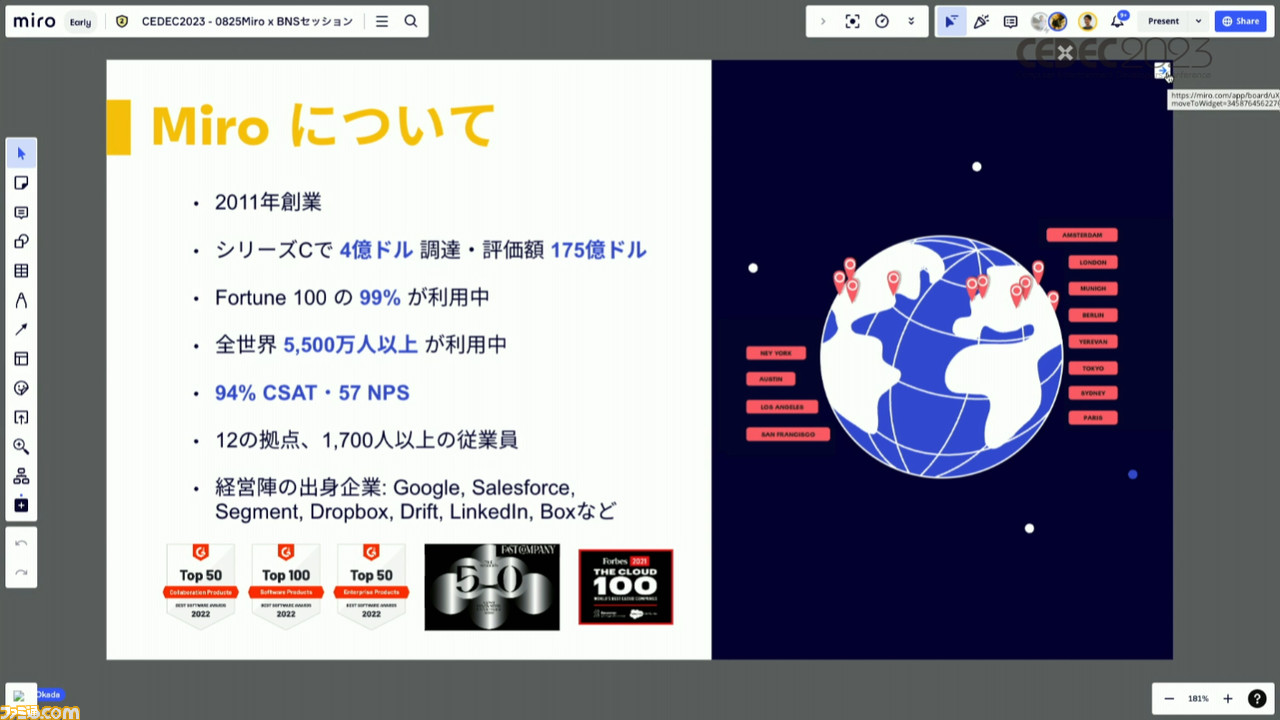Click the '2011年創業' bullet text
Image resolution: width=1280 pixels, height=720 pixels.
tap(268, 202)
